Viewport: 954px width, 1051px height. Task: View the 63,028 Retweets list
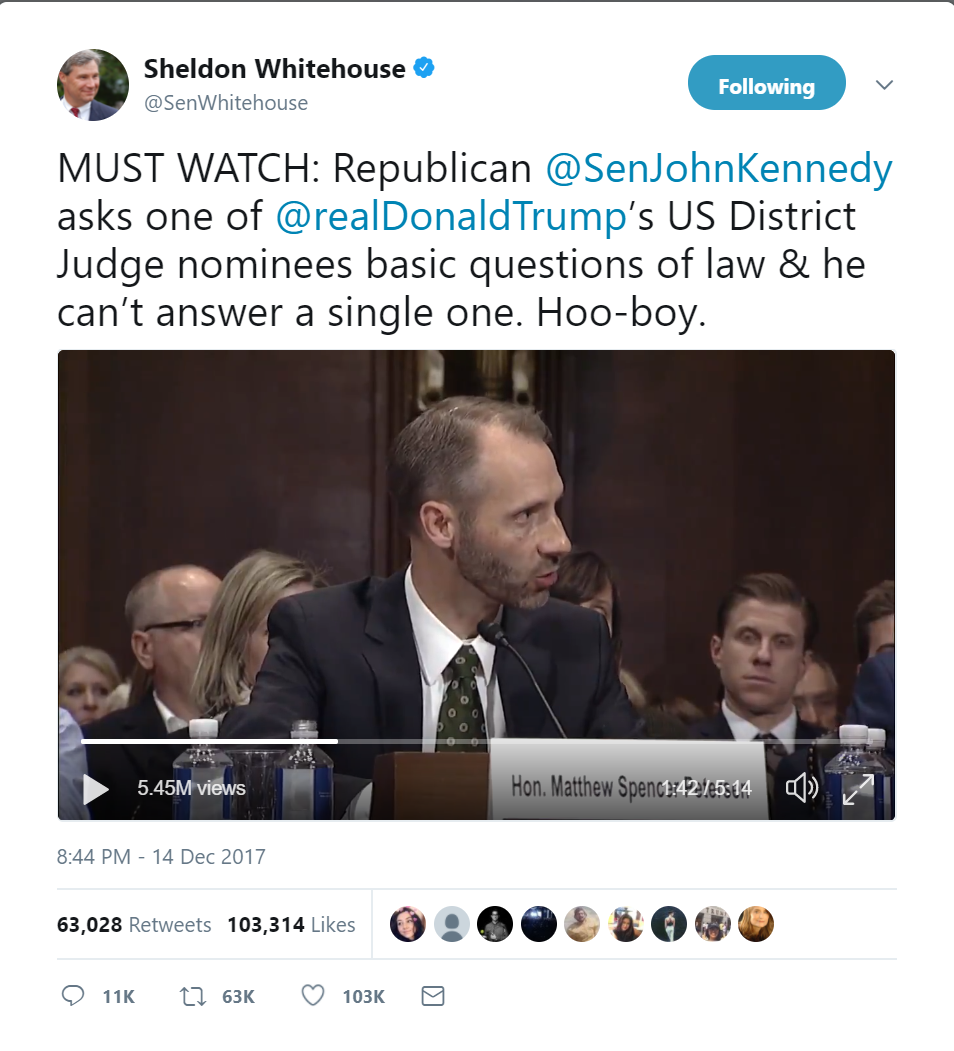click(x=134, y=925)
